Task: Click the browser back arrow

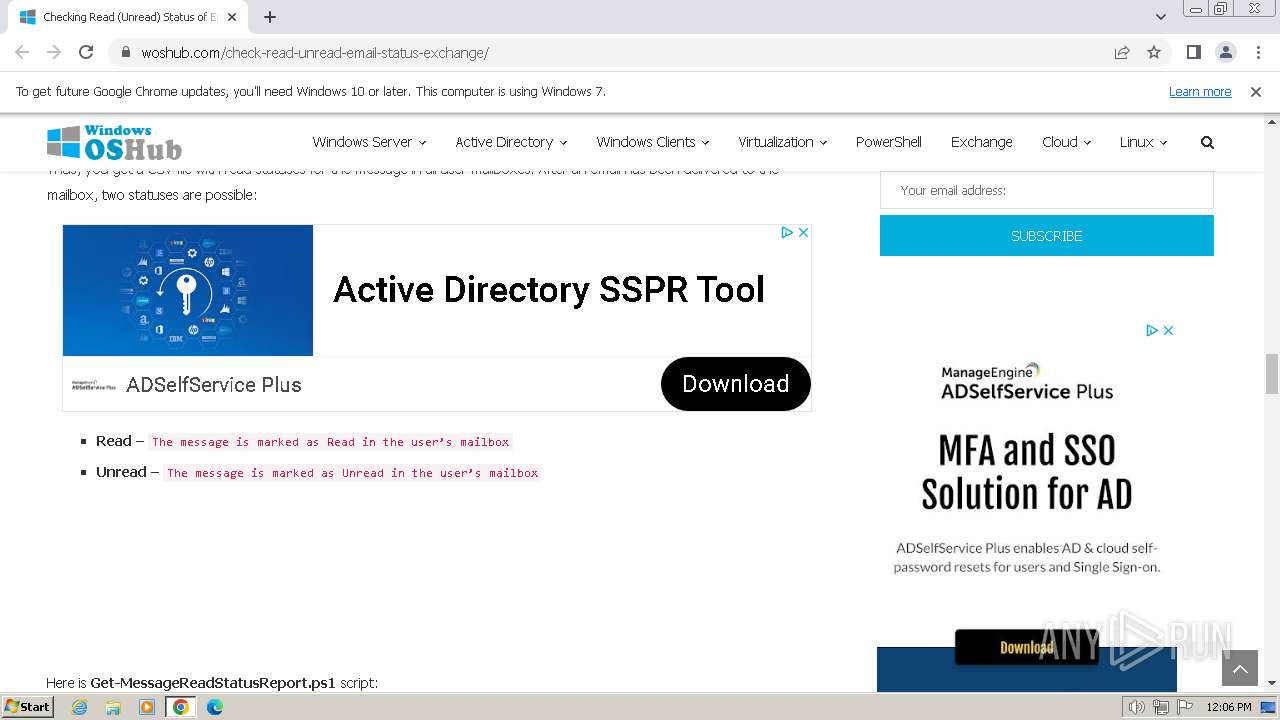Action: coord(22,52)
